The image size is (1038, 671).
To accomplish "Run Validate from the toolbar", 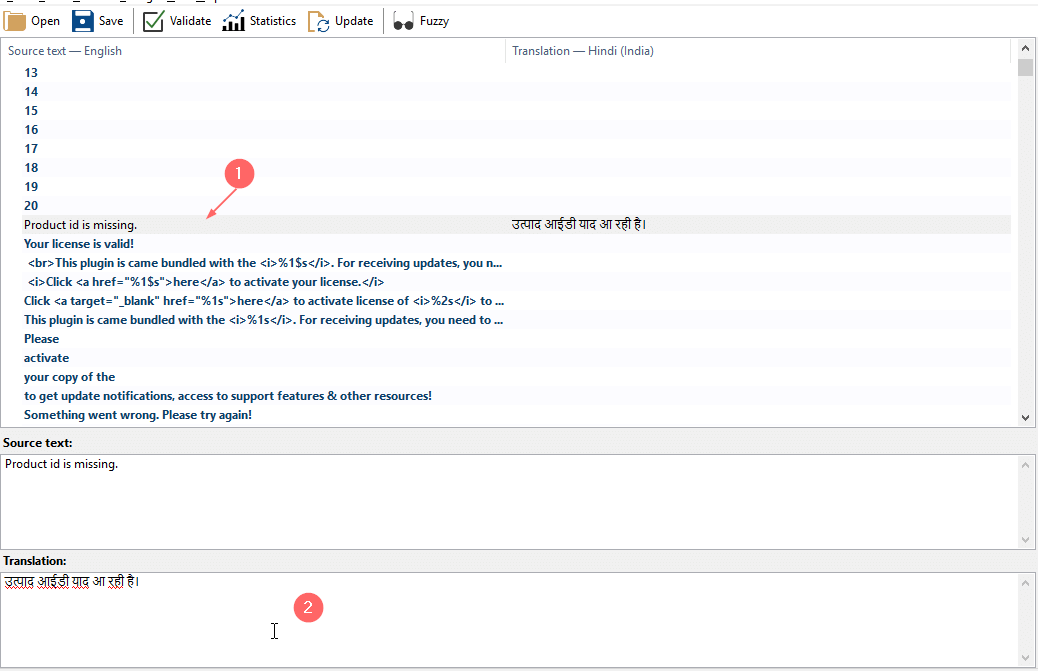I will [153, 21].
